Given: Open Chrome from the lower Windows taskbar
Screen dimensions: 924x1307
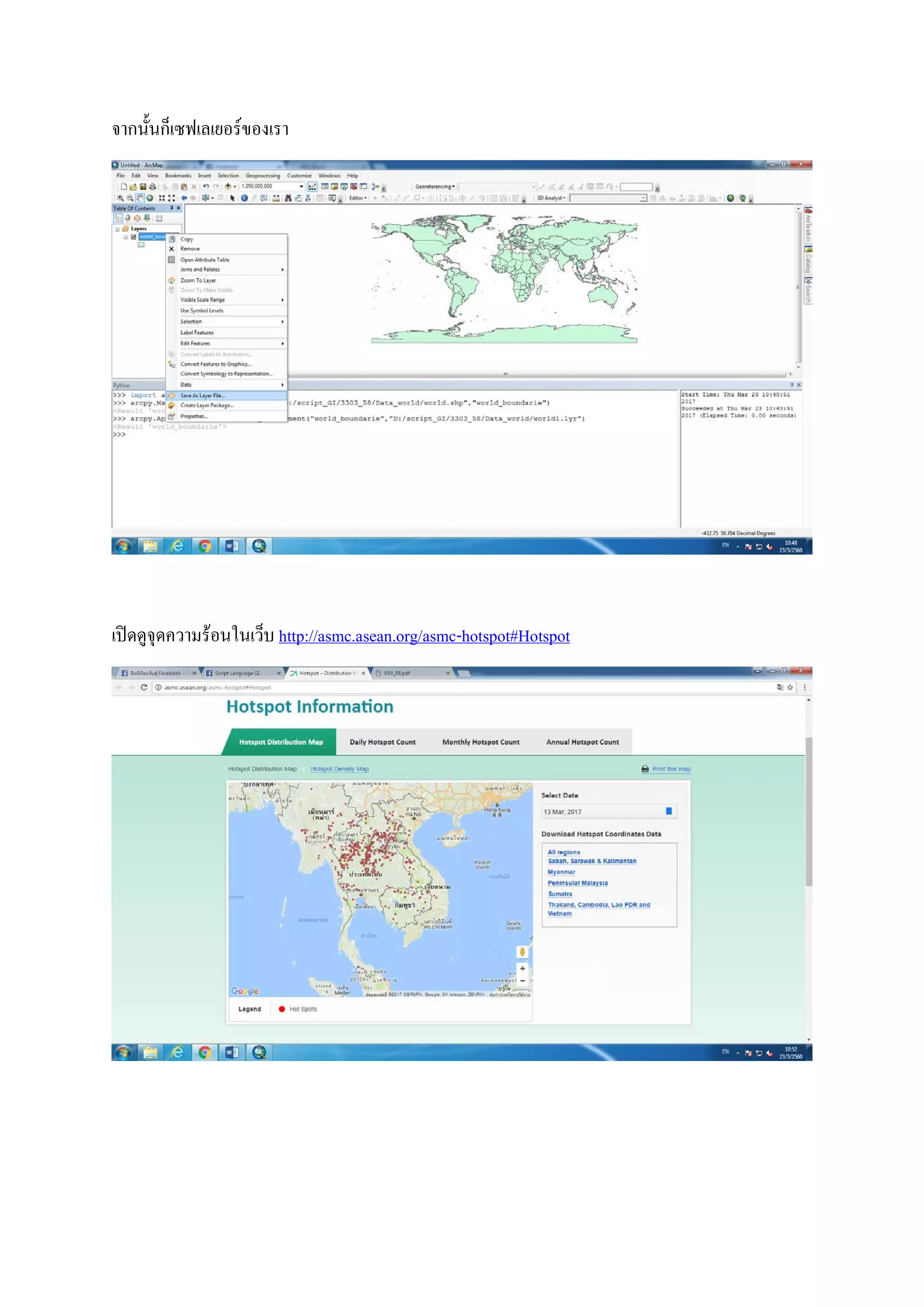Looking at the screenshot, I should 205,1052.
